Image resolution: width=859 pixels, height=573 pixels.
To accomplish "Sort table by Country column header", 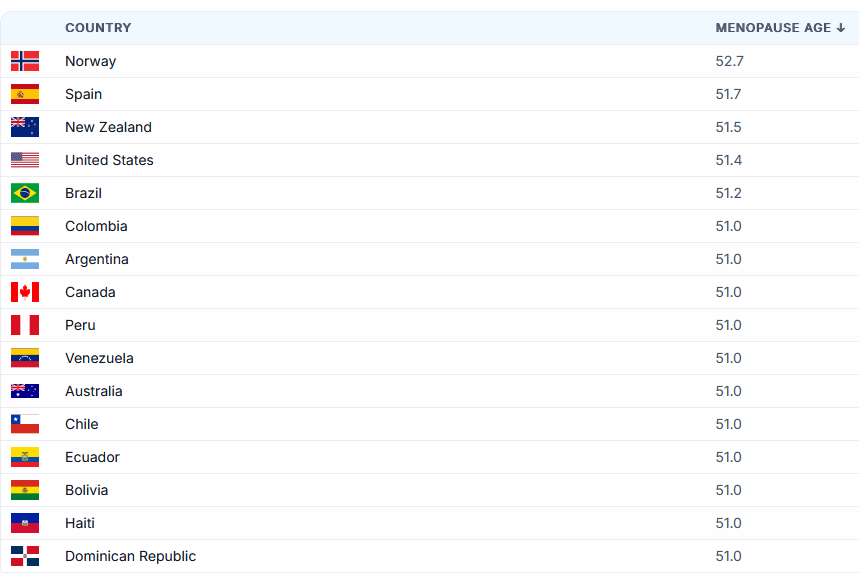I will tap(98, 28).
